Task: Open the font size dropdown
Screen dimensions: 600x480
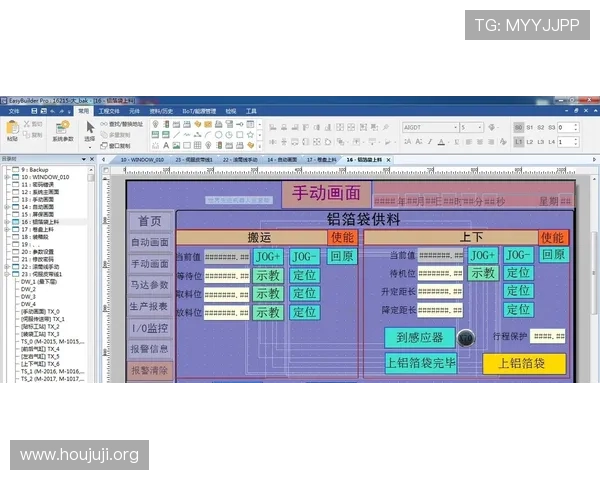Action: [481, 128]
